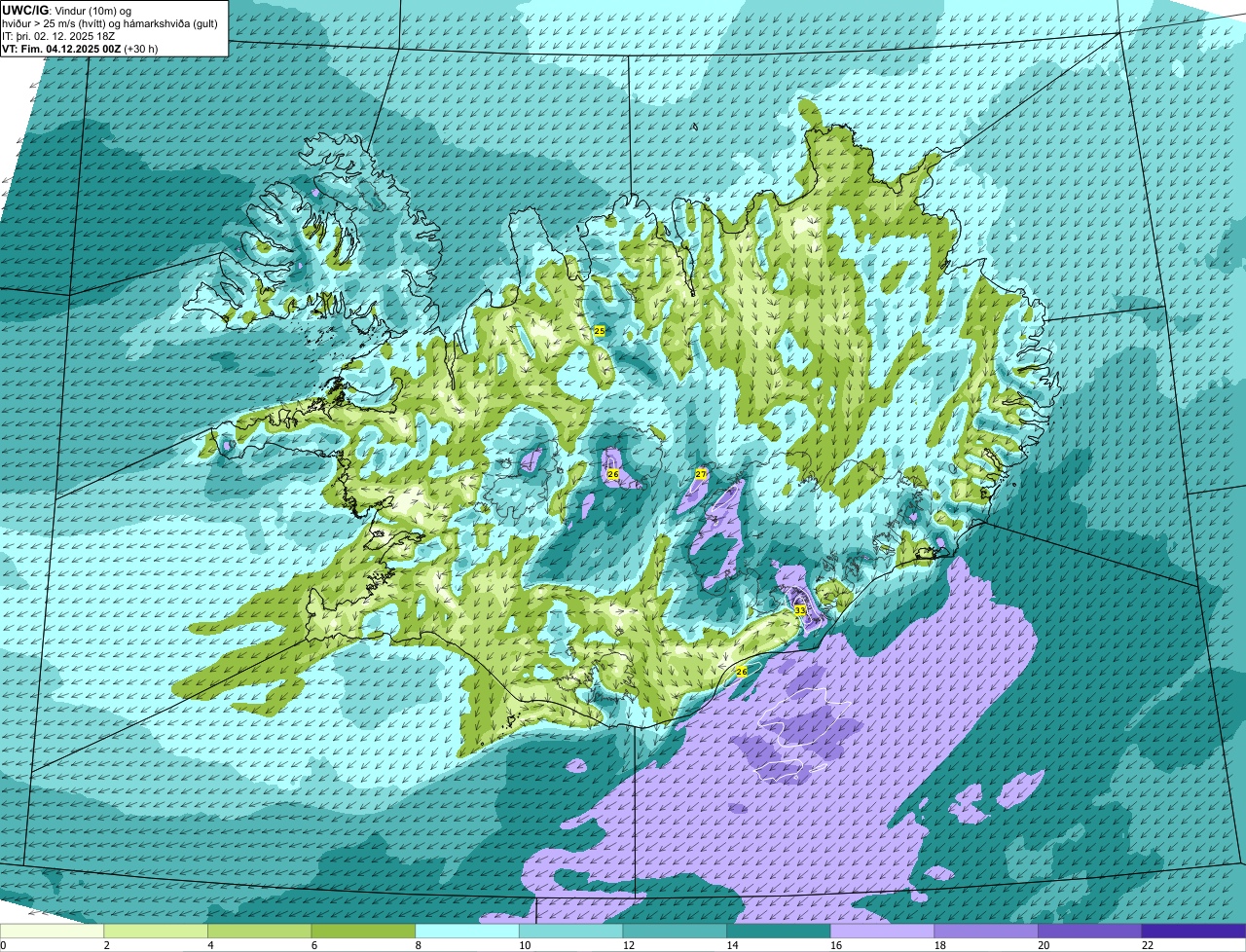This screenshot has width=1246, height=952.
Task: Click the legend tick label "20"
Action: pyautogui.click(x=1044, y=945)
